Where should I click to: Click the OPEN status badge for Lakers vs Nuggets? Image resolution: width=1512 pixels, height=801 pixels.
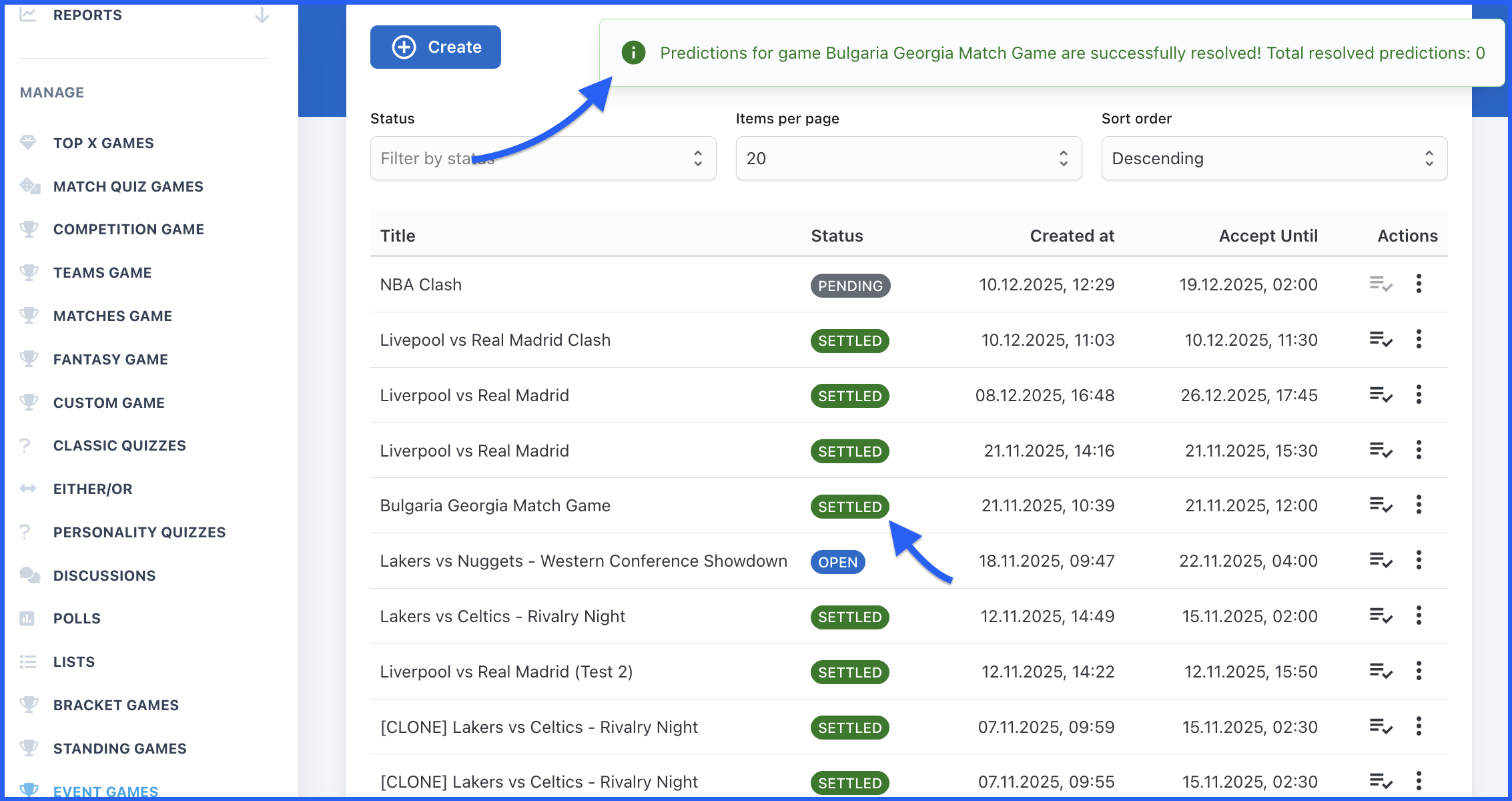(837, 562)
